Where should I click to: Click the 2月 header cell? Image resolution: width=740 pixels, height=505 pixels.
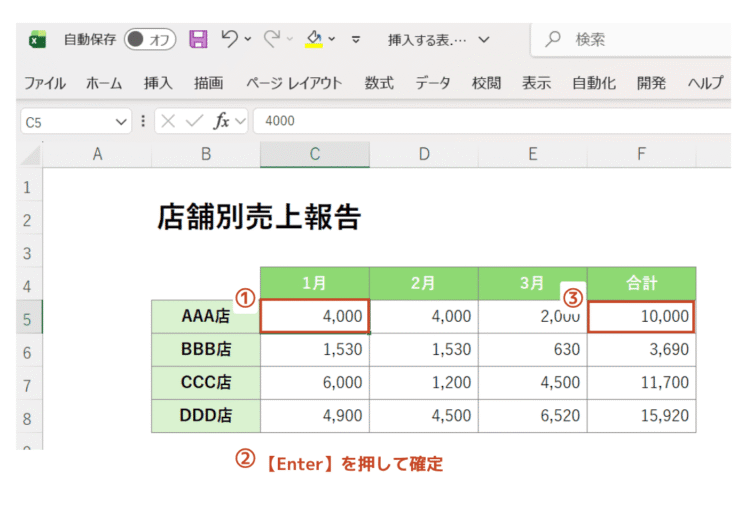click(x=423, y=283)
